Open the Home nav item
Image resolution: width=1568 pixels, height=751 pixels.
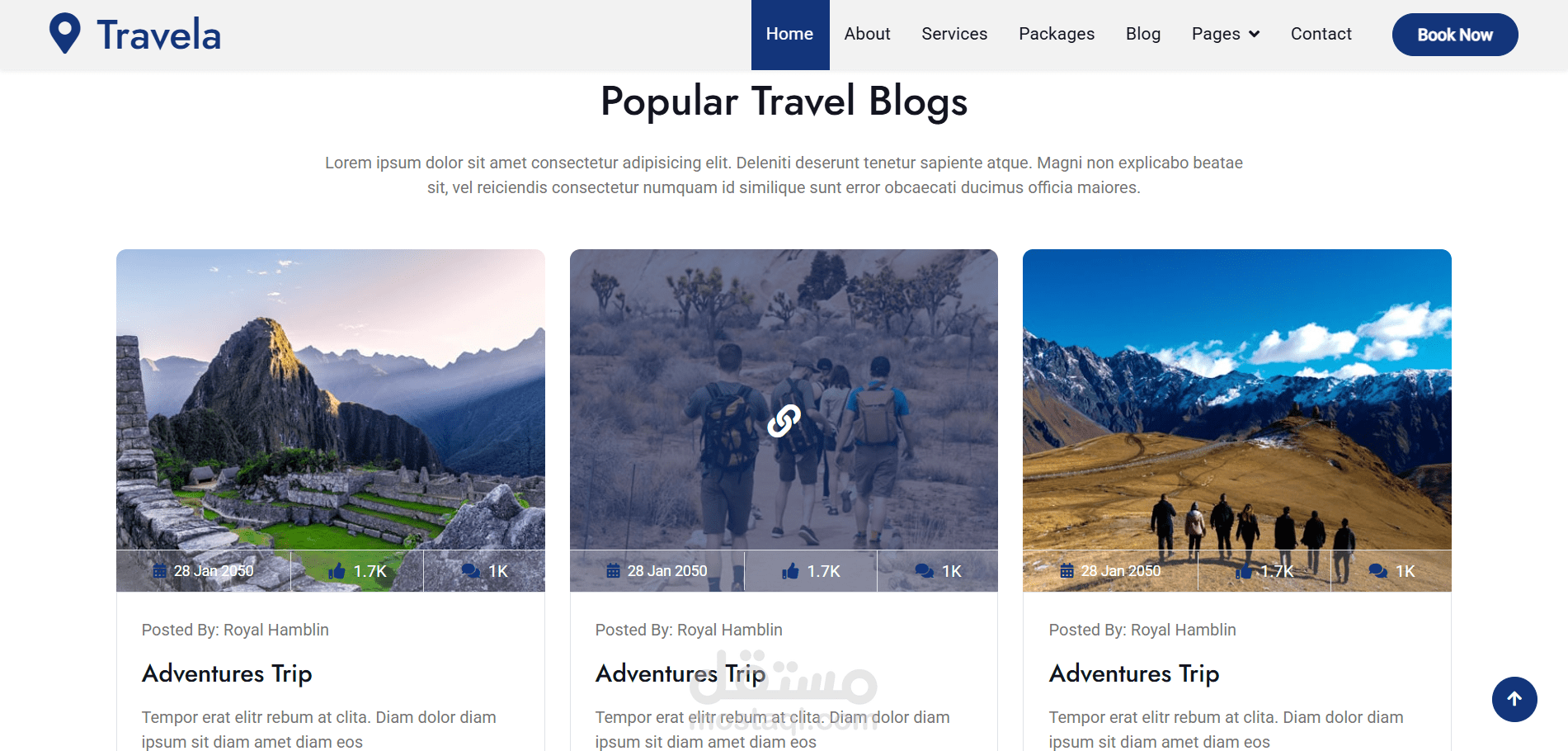click(x=789, y=35)
